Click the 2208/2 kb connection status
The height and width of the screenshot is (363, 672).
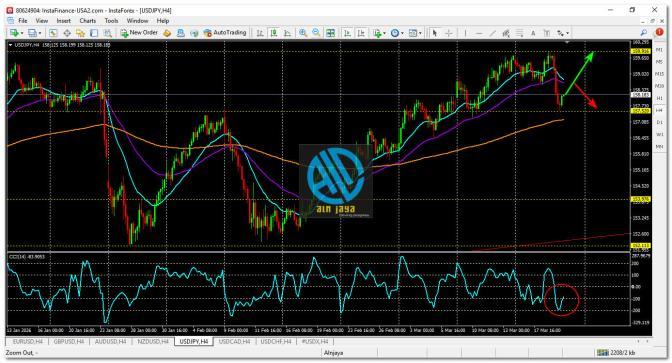pyautogui.click(x=617, y=353)
